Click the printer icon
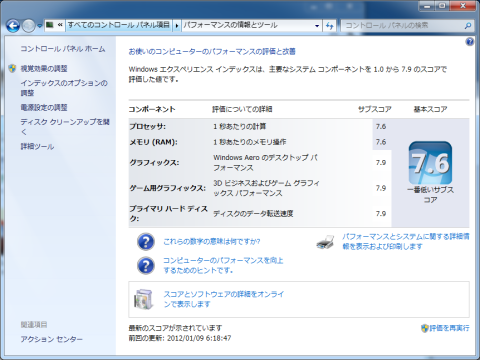Image resolution: width=480 pixels, height=360 pixels. point(325,242)
